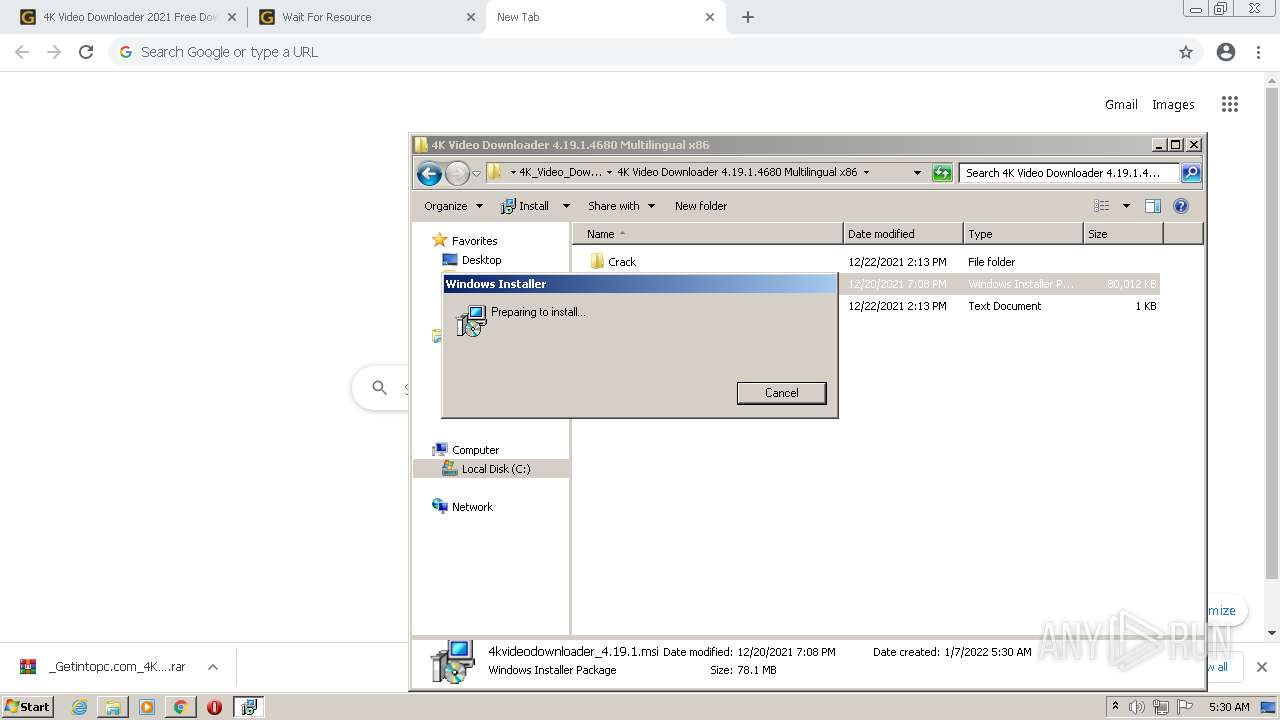Open the Share with menu
The image size is (1280, 720).
(621, 206)
